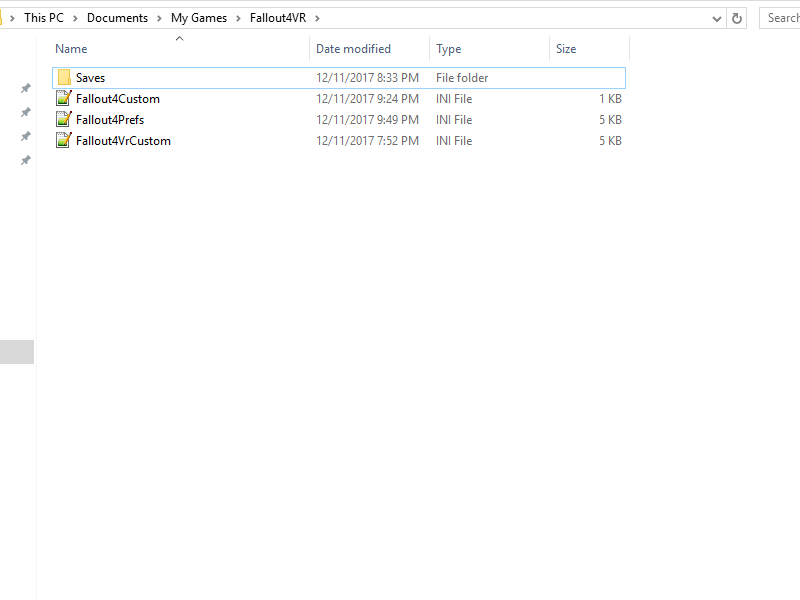Select the Fallout4Prefs INI file icon

64,119
